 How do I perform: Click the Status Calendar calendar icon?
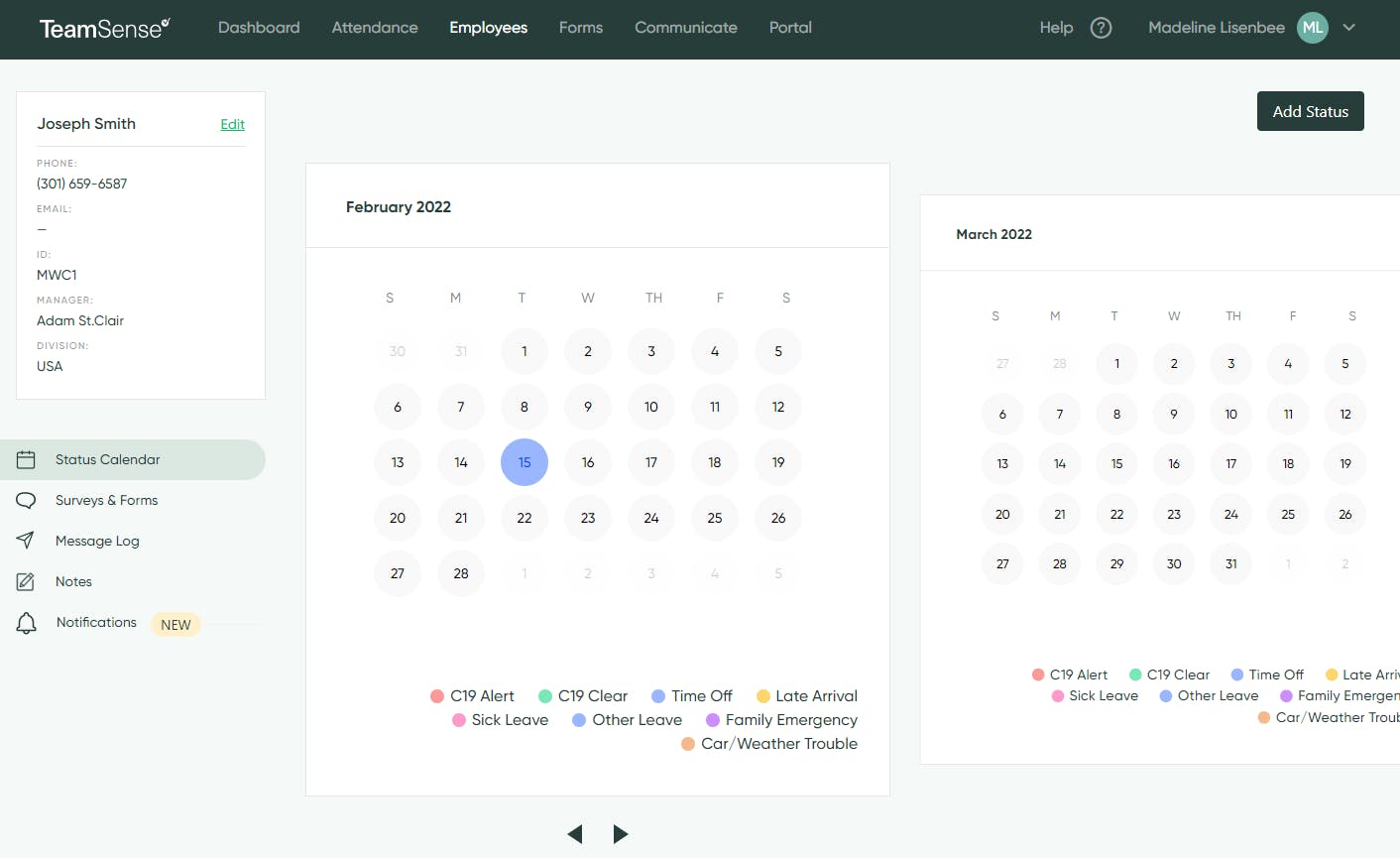pyautogui.click(x=26, y=459)
